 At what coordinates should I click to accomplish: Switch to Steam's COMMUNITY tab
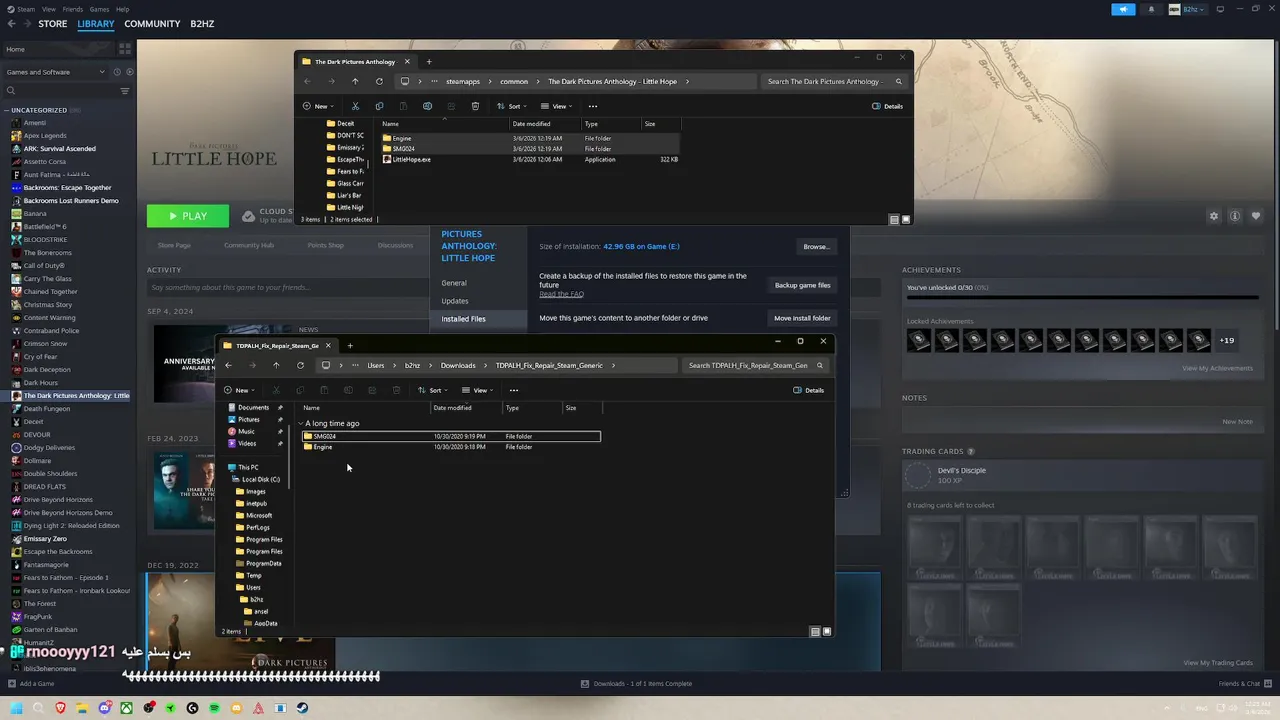152,24
